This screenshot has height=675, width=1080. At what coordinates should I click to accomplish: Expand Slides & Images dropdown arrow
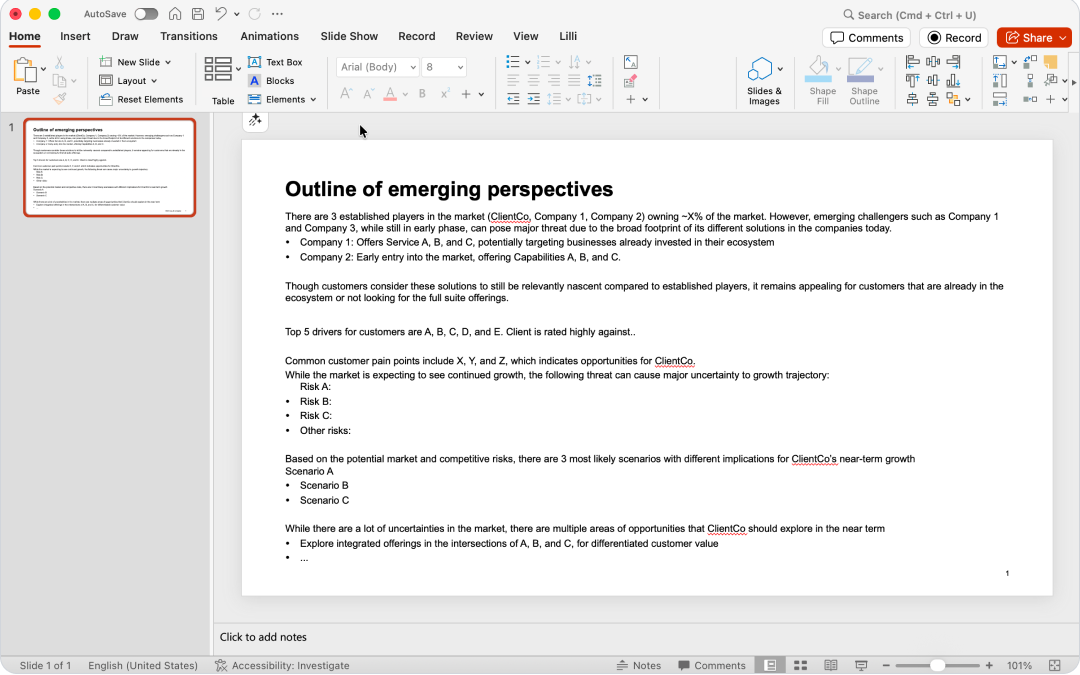780,69
